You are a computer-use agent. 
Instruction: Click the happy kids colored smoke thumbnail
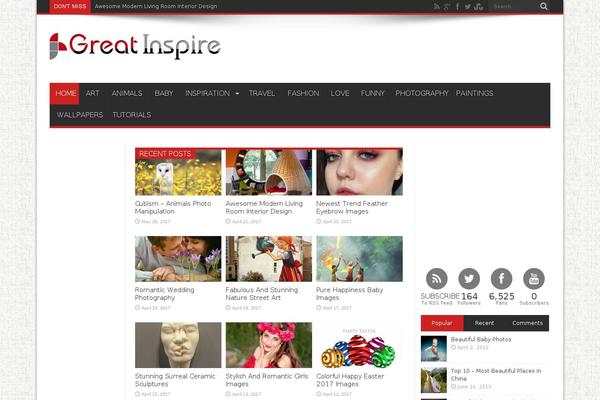(x=359, y=259)
